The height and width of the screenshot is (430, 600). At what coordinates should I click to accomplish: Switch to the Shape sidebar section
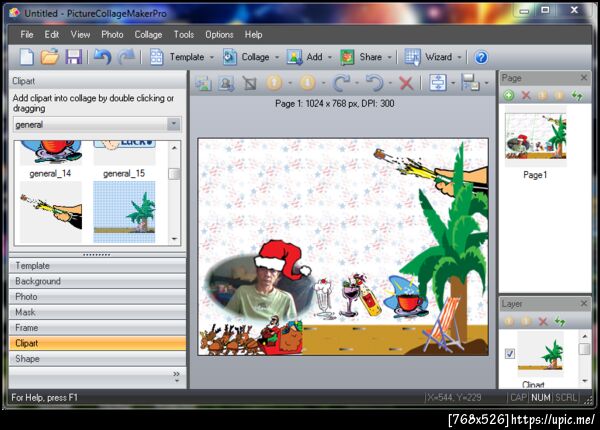pos(98,359)
